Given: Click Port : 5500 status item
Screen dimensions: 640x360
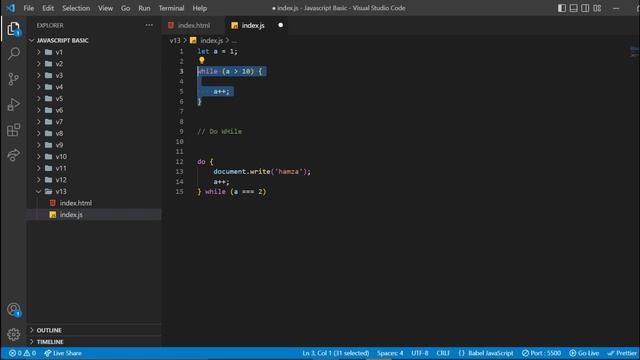Looking at the screenshot, I should [541, 353].
